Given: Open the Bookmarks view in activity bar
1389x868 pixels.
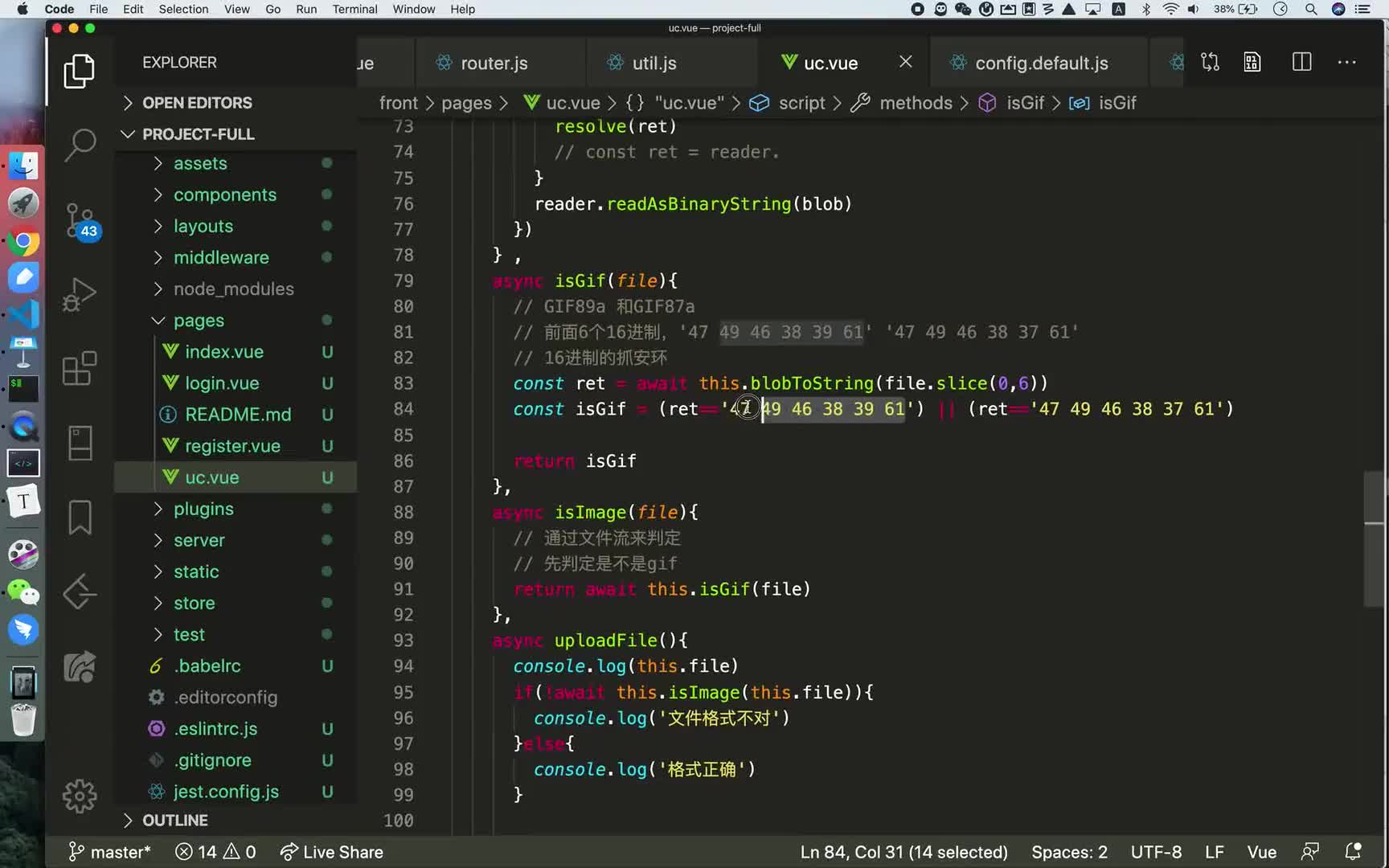Looking at the screenshot, I should click(79, 517).
